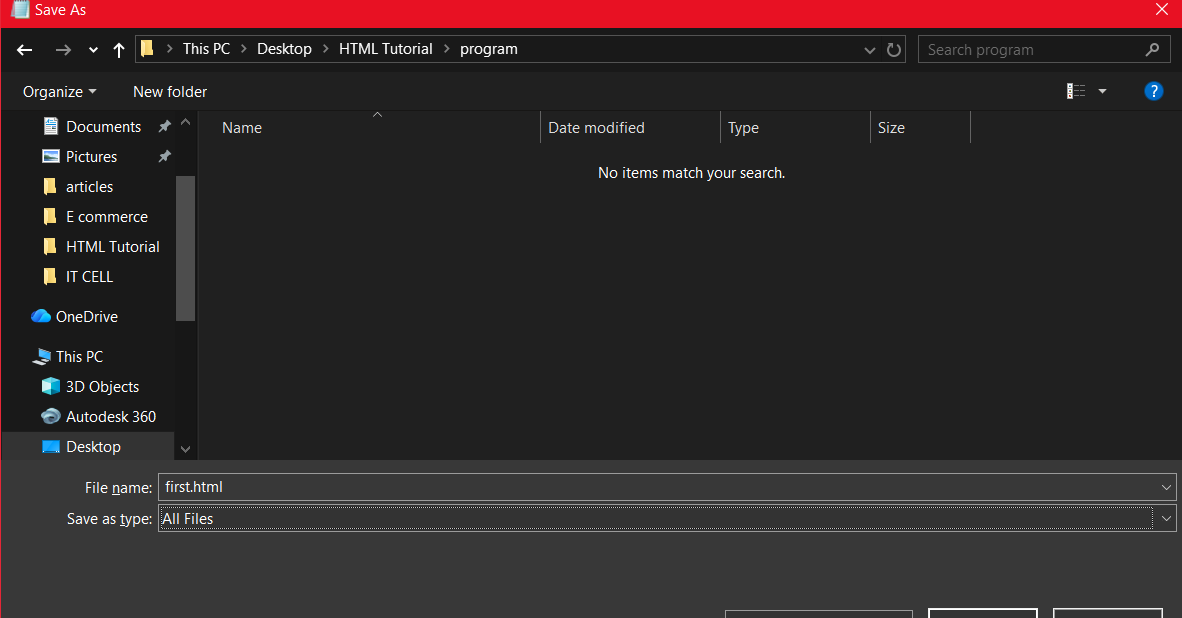Select the IT CELL folder
The image size is (1182, 618).
89,277
